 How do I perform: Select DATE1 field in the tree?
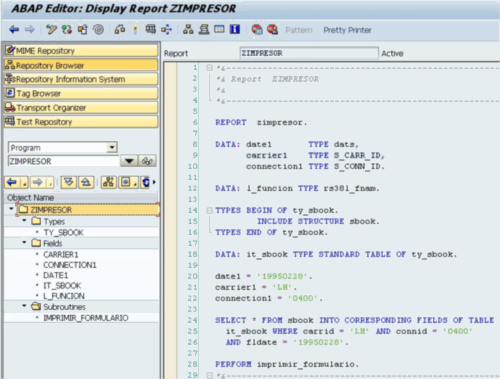55,275
